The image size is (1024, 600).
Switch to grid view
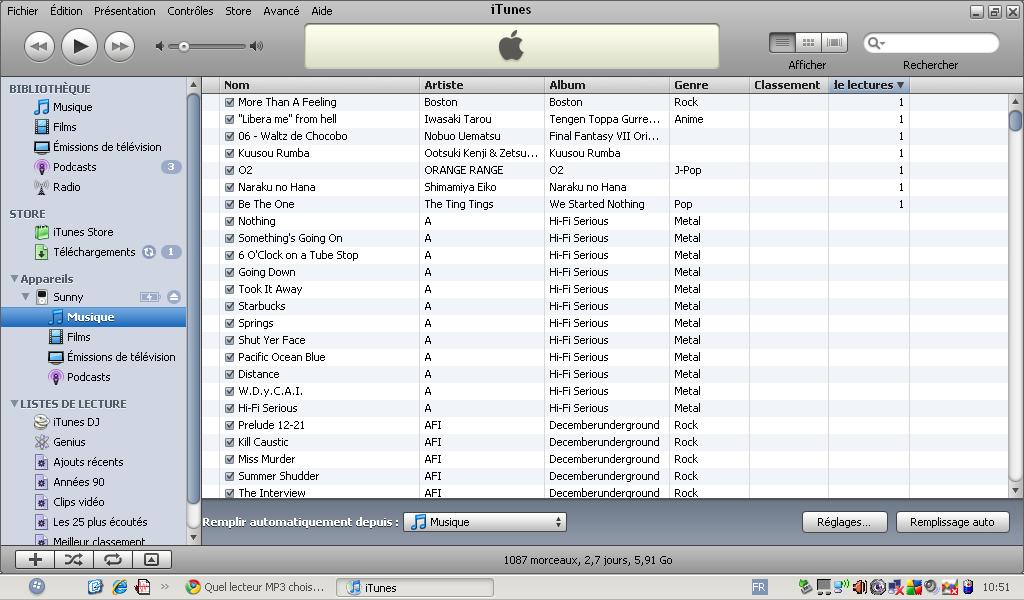click(808, 43)
